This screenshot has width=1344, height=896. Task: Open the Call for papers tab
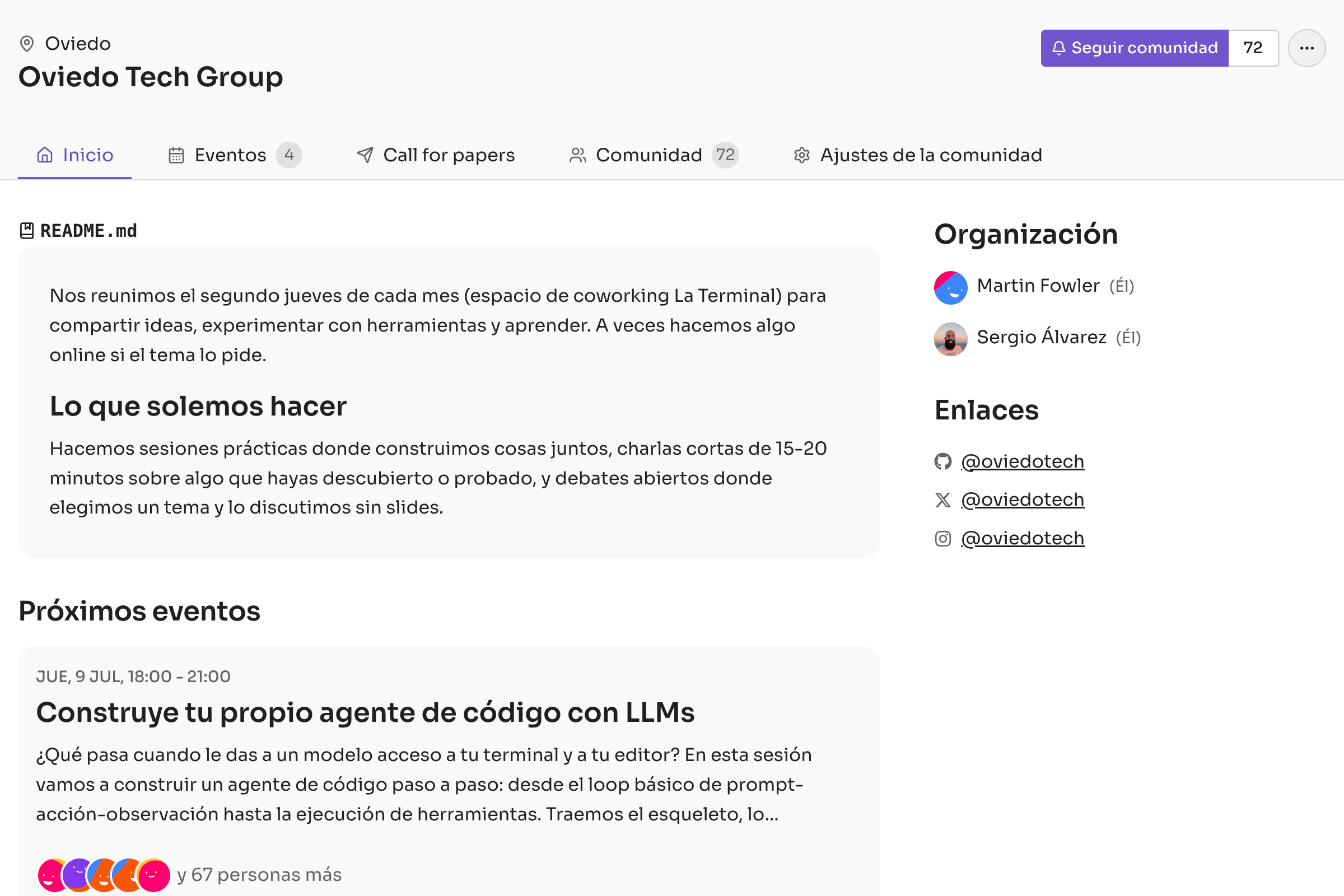[436, 156]
